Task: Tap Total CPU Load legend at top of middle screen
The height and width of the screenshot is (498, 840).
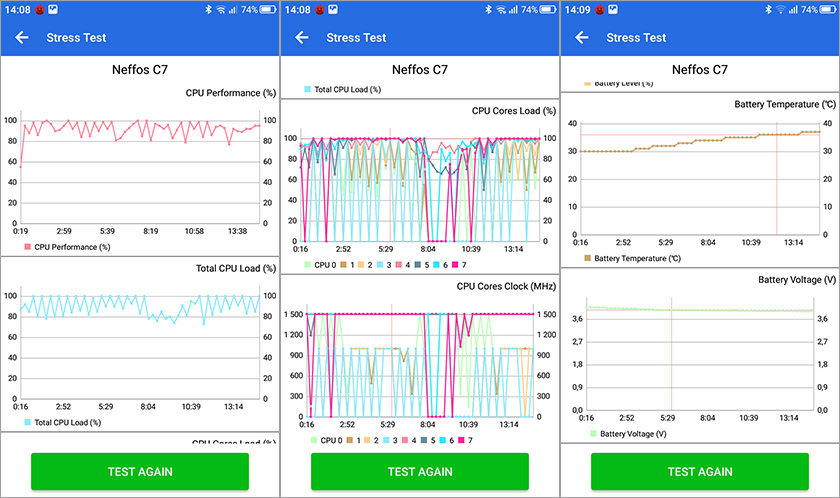Action: pos(343,89)
